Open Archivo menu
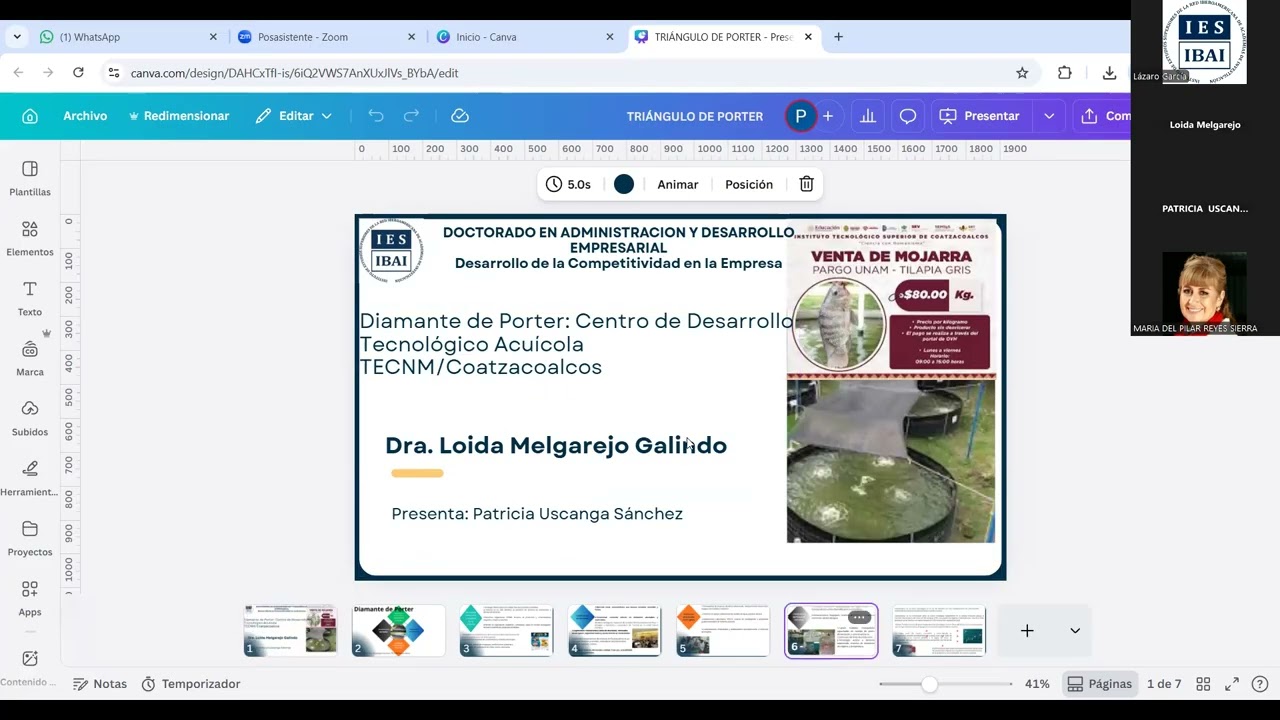1280x720 pixels. coord(85,116)
